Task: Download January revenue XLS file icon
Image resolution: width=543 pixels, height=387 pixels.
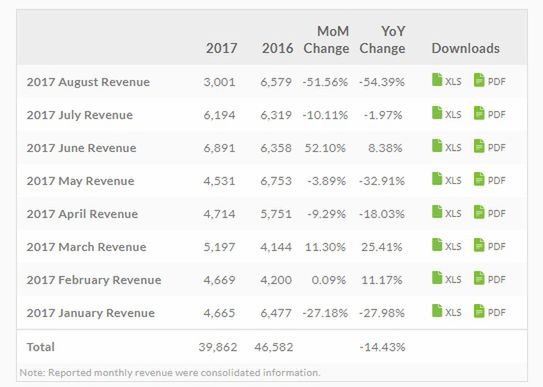Action: [x=437, y=311]
